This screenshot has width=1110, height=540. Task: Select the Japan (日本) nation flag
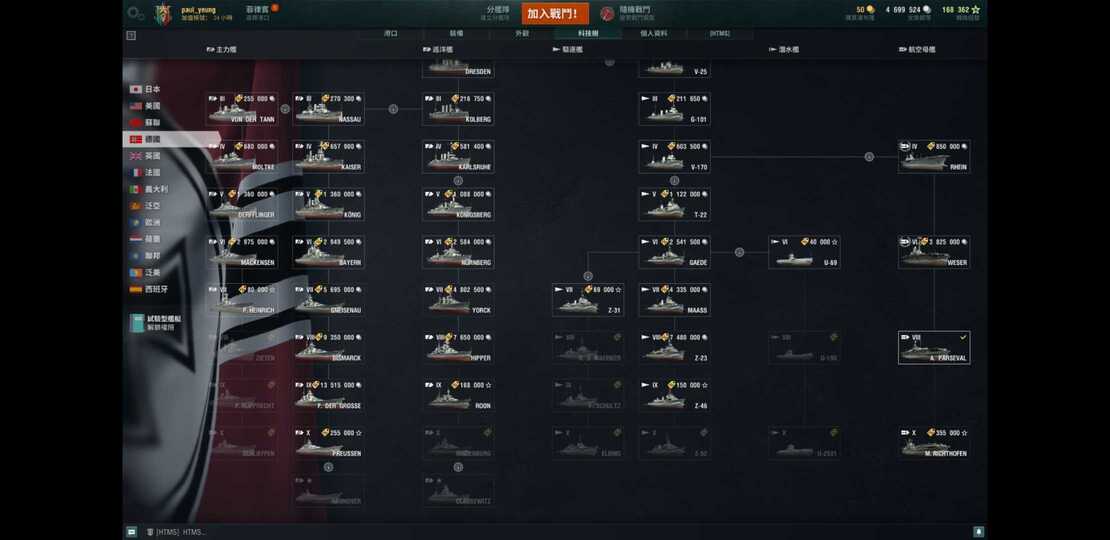[136, 90]
